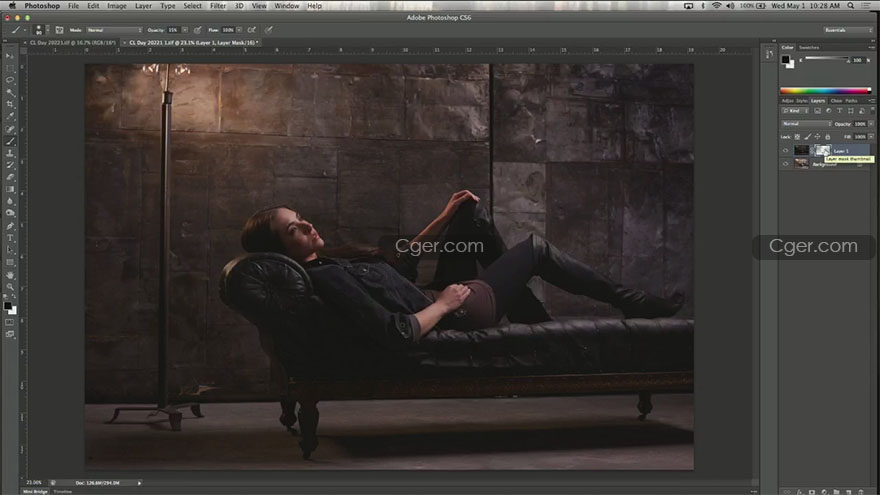Click the Background layer thumbnail
Image resolution: width=880 pixels, height=495 pixels.
[x=801, y=163]
